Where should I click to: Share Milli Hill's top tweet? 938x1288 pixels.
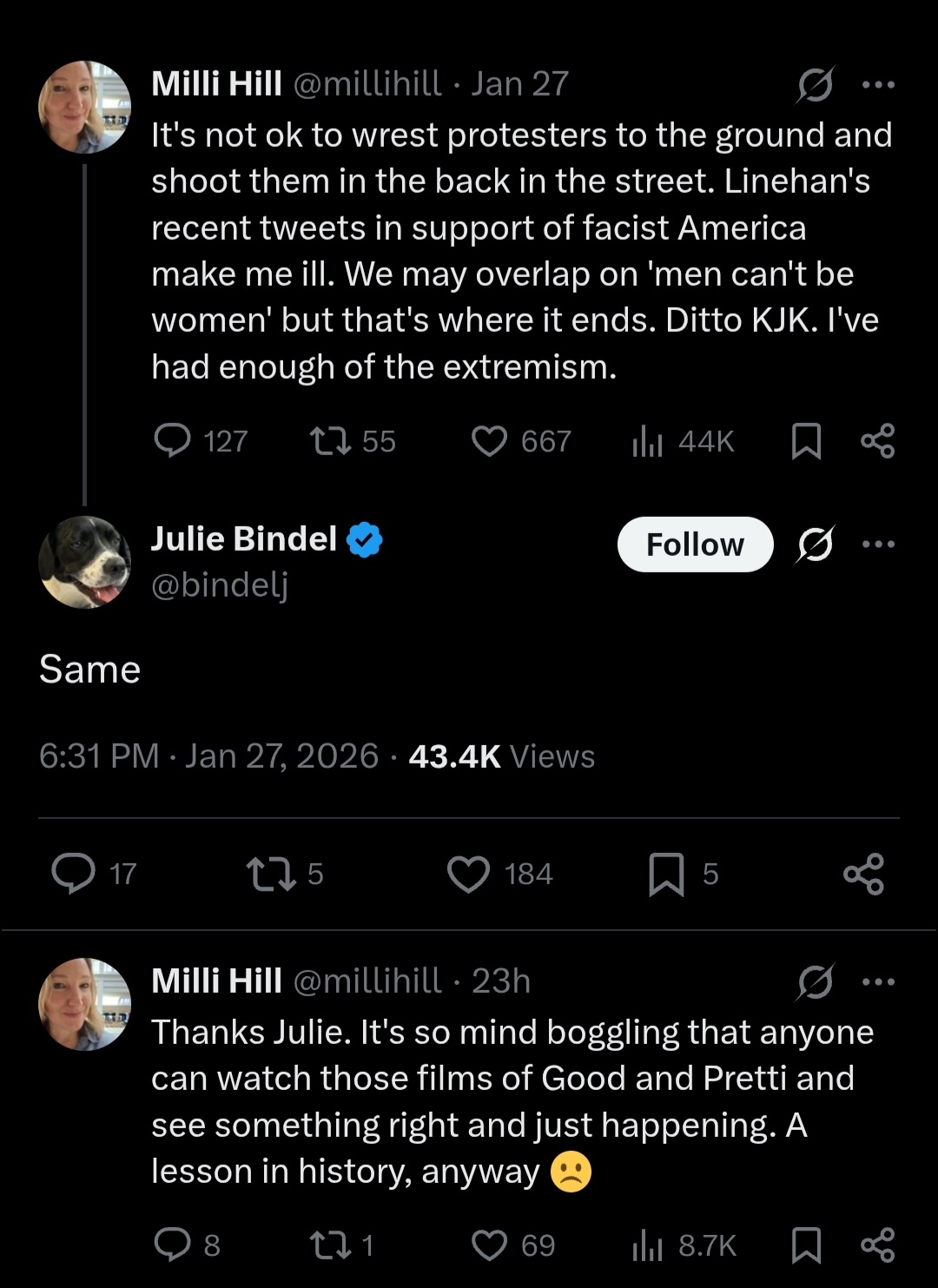click(x=877, y=440)
